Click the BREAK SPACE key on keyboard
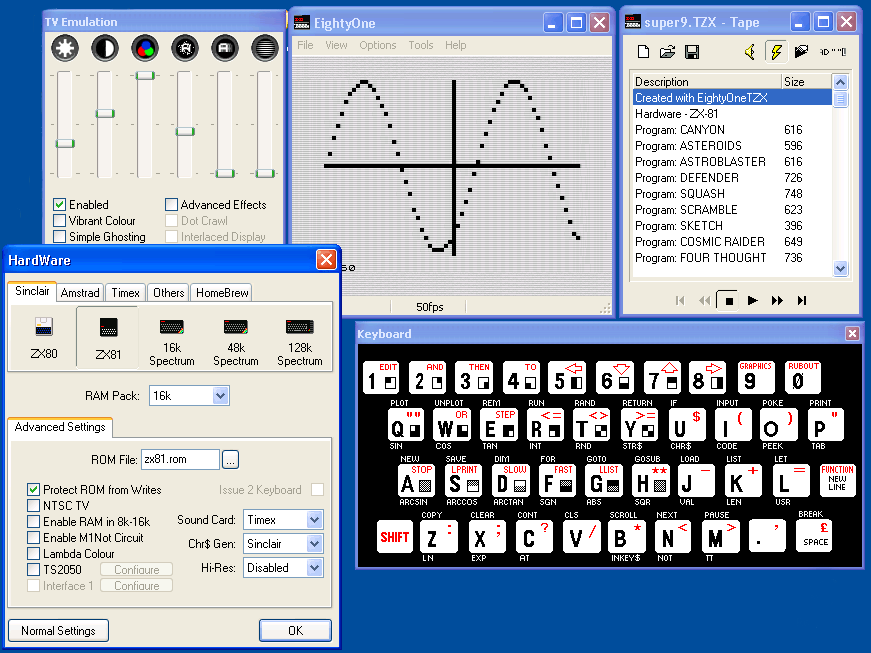Screen dimensions: 871x653 click(x=814, y=536)
